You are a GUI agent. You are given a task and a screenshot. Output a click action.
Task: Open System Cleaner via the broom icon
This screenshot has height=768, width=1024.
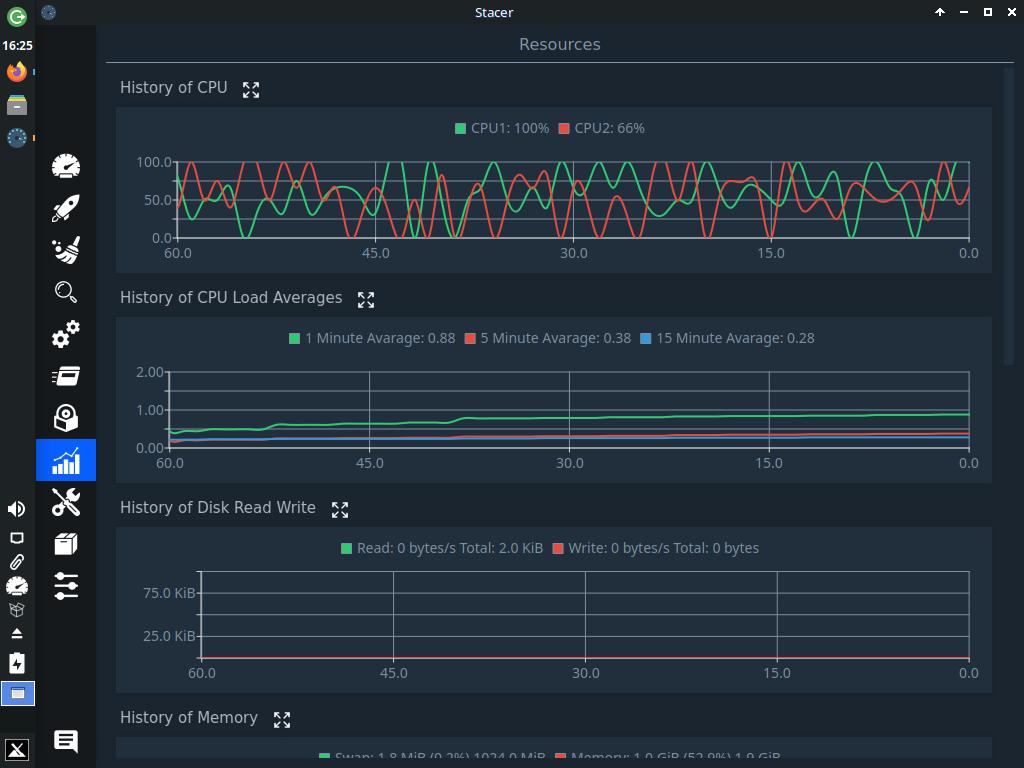coord(66,250)
